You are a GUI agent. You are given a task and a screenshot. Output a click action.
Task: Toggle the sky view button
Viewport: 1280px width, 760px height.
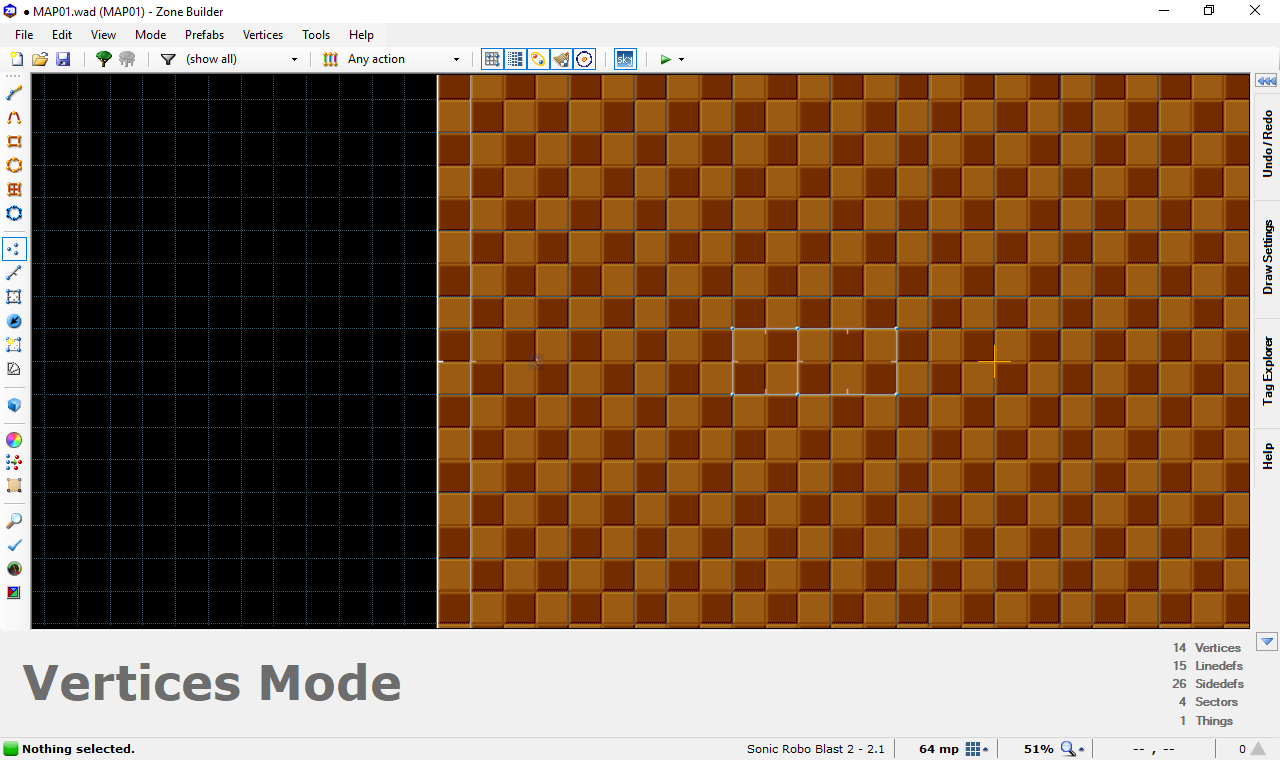pyautogui.click(x=624, y=59)
